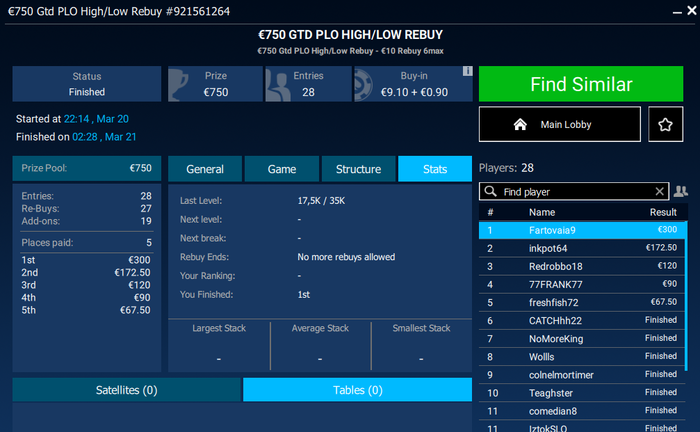
Task: Select player 77FRANK77 row
Action: coord(582,284)
